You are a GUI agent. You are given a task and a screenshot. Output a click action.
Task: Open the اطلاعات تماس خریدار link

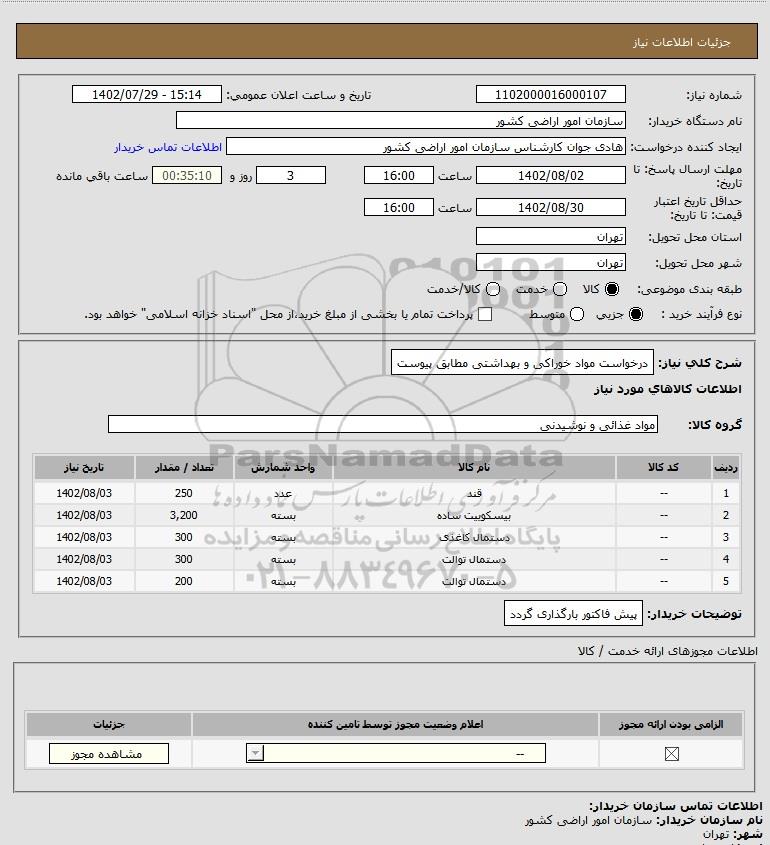tap(168, 147)
